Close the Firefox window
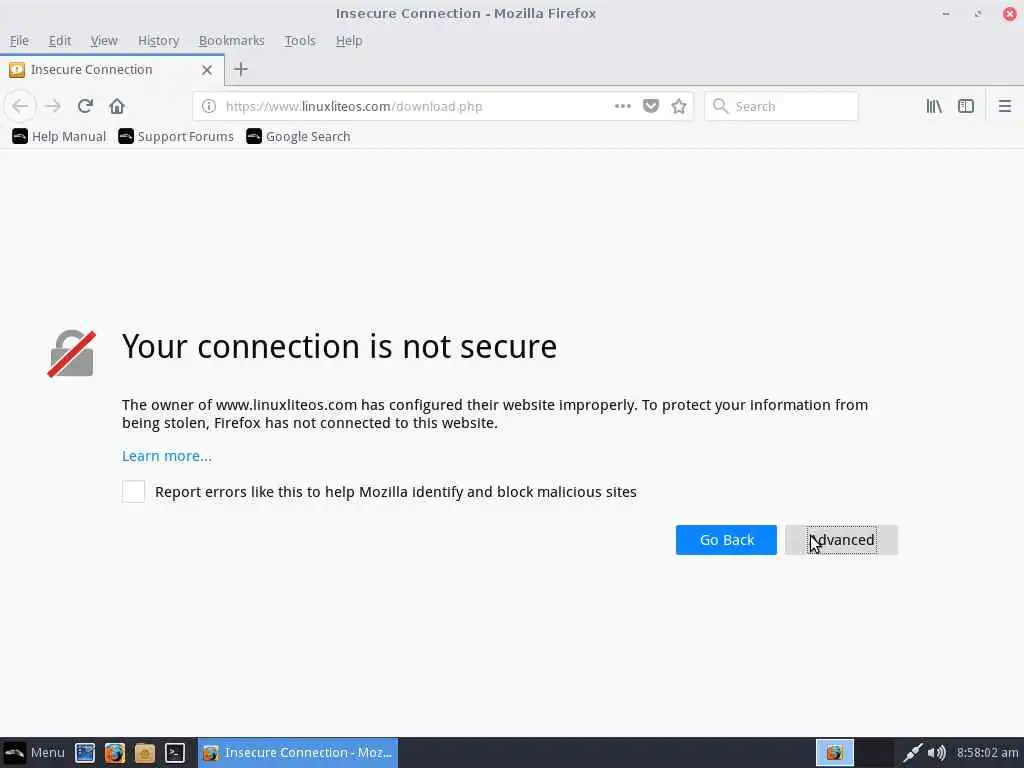The width and height of the screenshot is (1024, 768). click(1010, 14)
